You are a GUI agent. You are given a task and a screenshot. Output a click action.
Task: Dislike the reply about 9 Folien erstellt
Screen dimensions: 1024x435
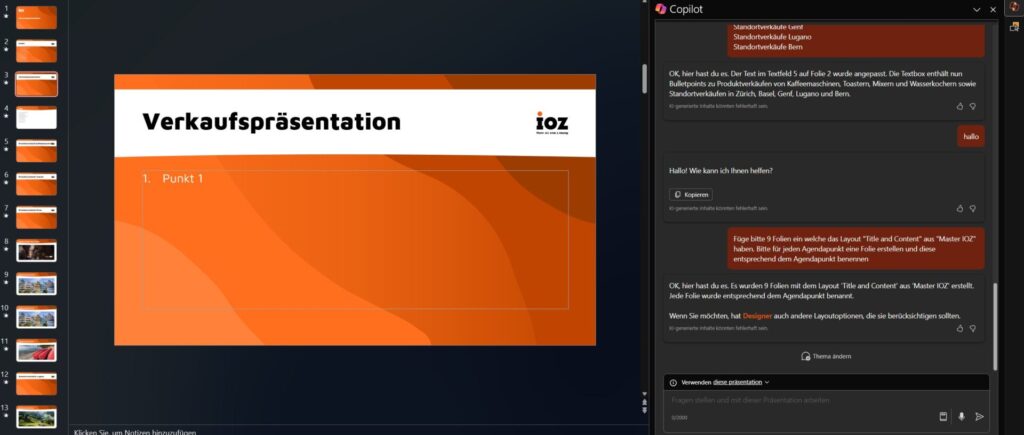click(972, 329)
